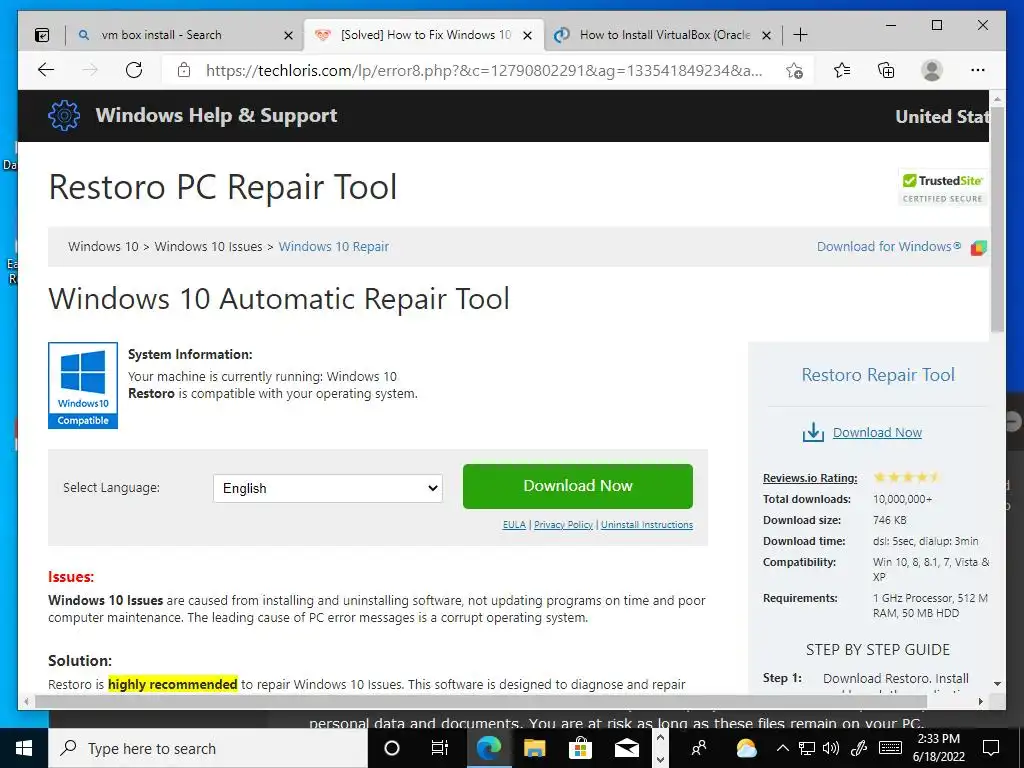Image resolution: width=1024 pixels, height=768 pixels.
Task: Open the Favorites list
Action: click(x=842, y=70)
